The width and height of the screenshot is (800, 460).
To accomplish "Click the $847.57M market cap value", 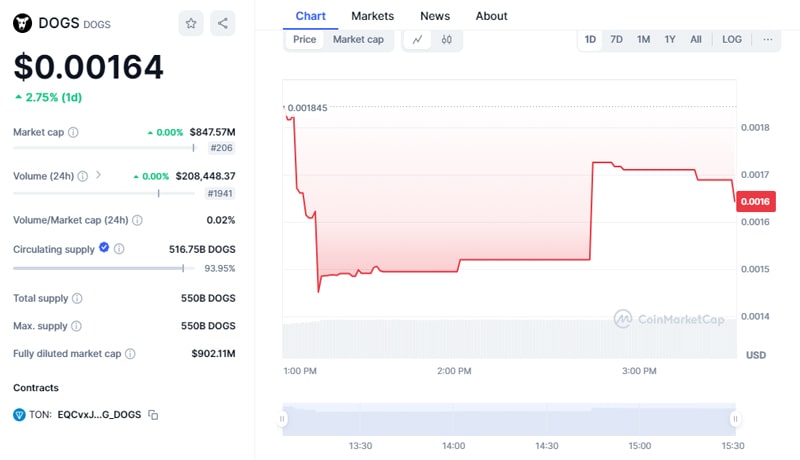I will [x=212, y=132].
